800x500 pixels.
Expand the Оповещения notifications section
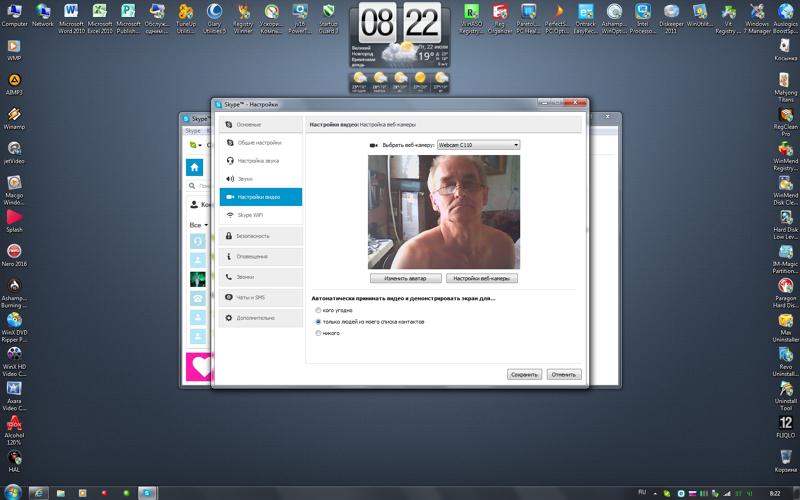[x=261, y=257]
